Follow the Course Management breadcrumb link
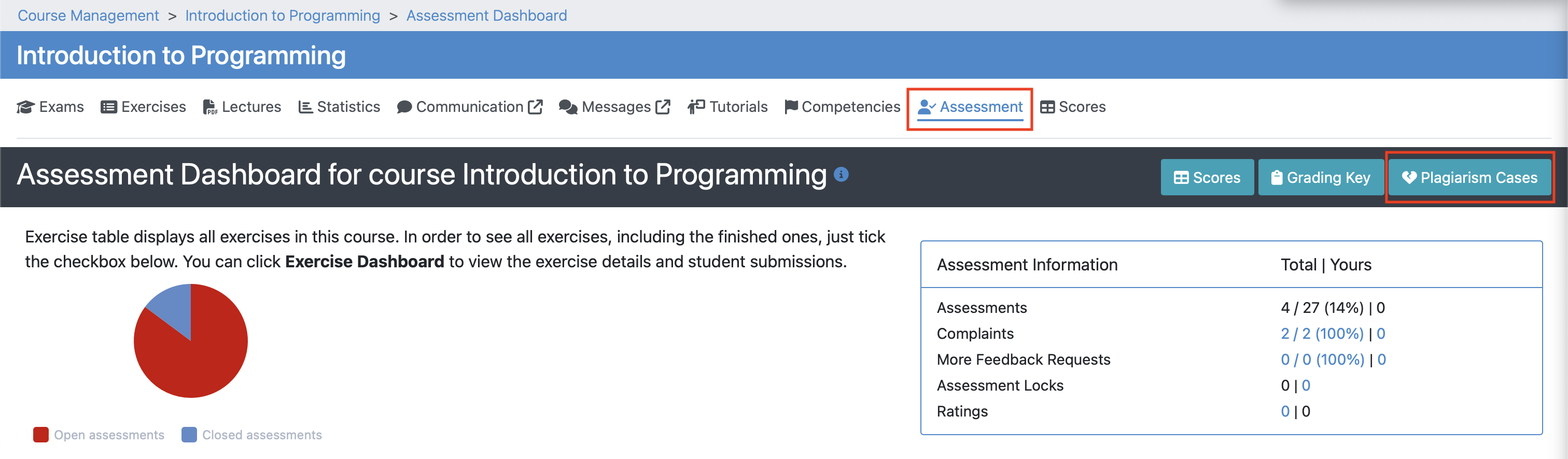1568x459 pixels. (x=88, y=15)
